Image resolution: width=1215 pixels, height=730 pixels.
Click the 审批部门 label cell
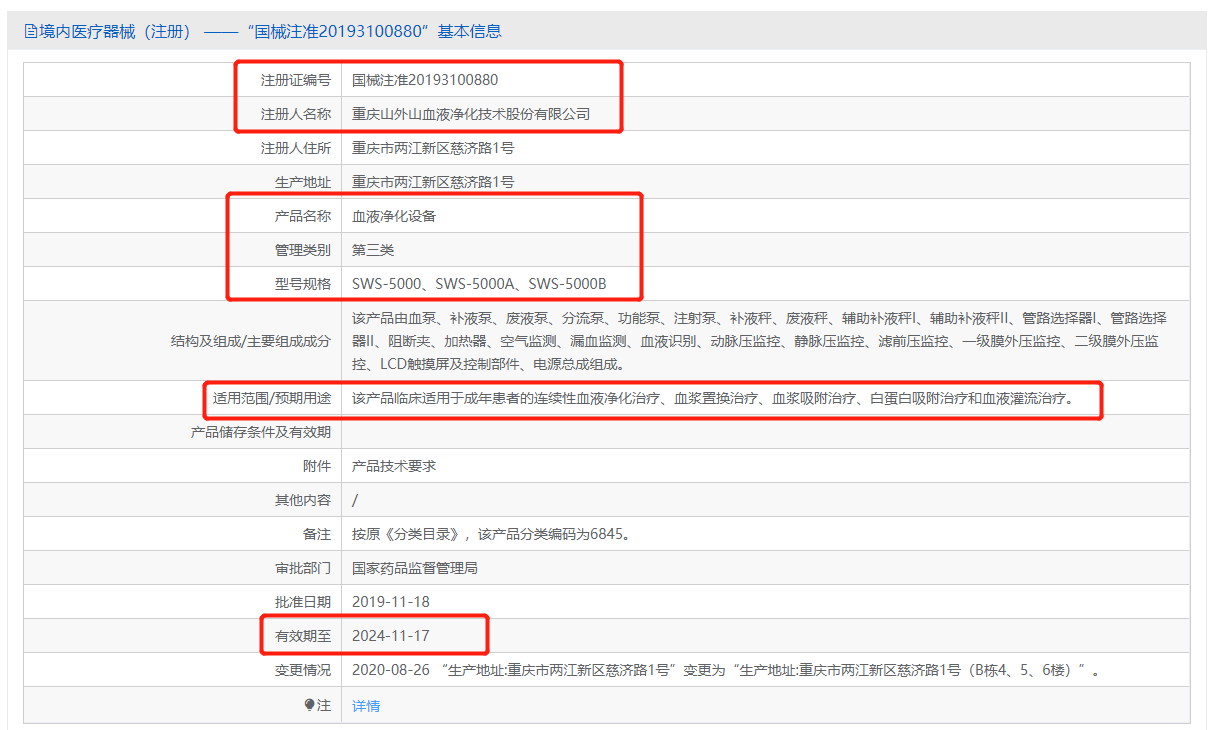(183, 568)
